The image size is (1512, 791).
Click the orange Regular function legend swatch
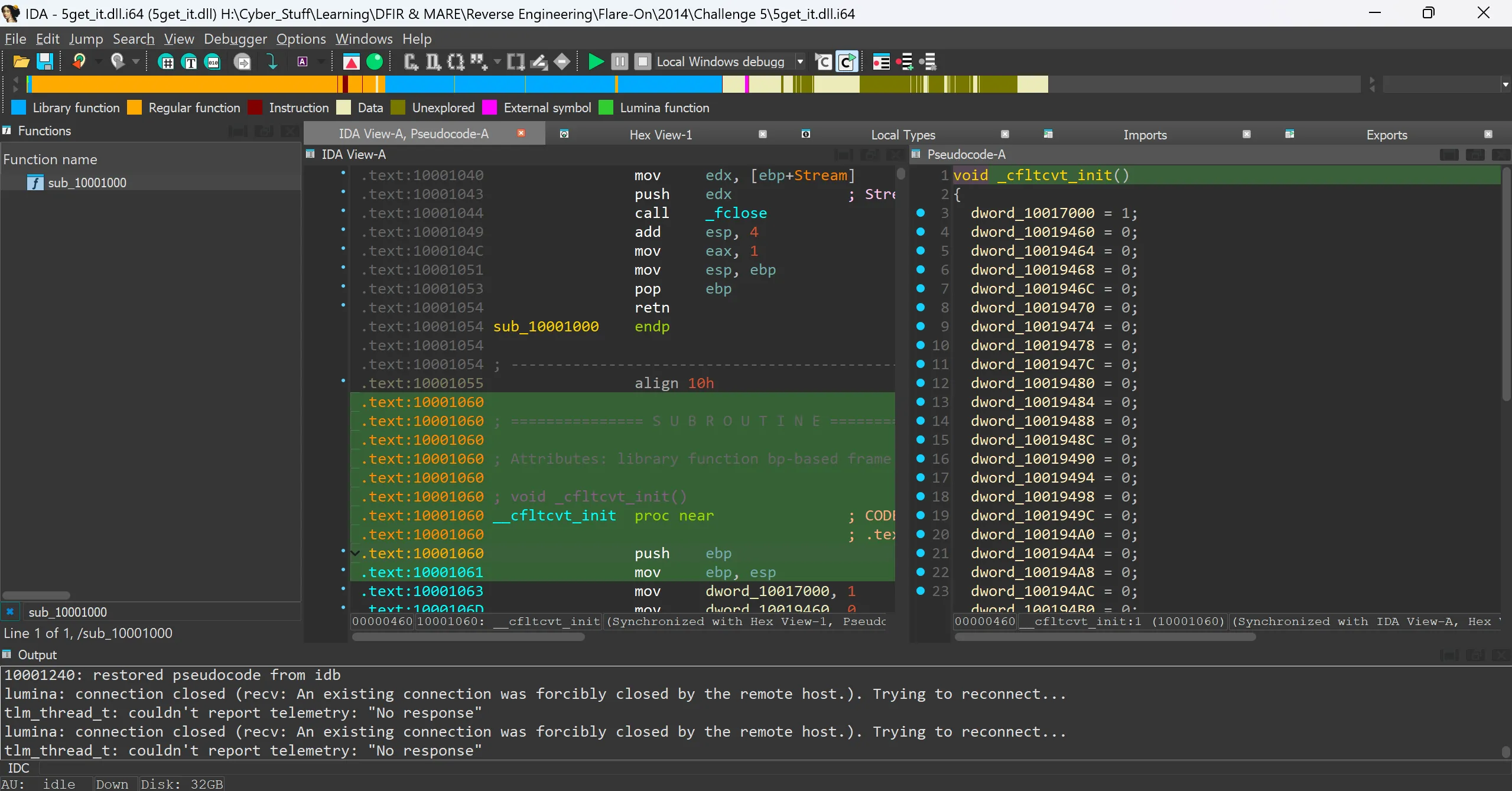pos(135,108)
